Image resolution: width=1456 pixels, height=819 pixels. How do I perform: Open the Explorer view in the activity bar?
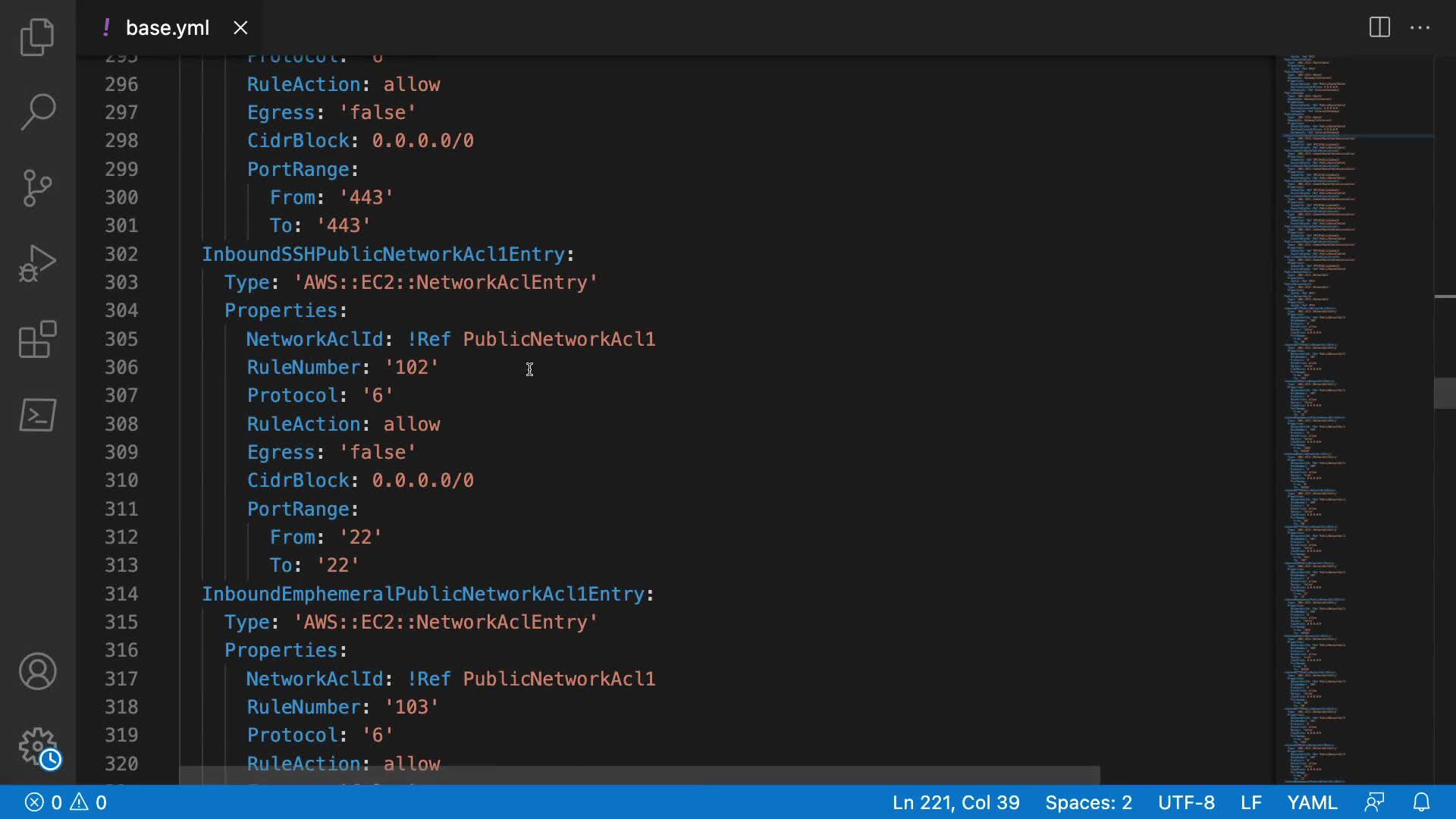pos(37,36)
